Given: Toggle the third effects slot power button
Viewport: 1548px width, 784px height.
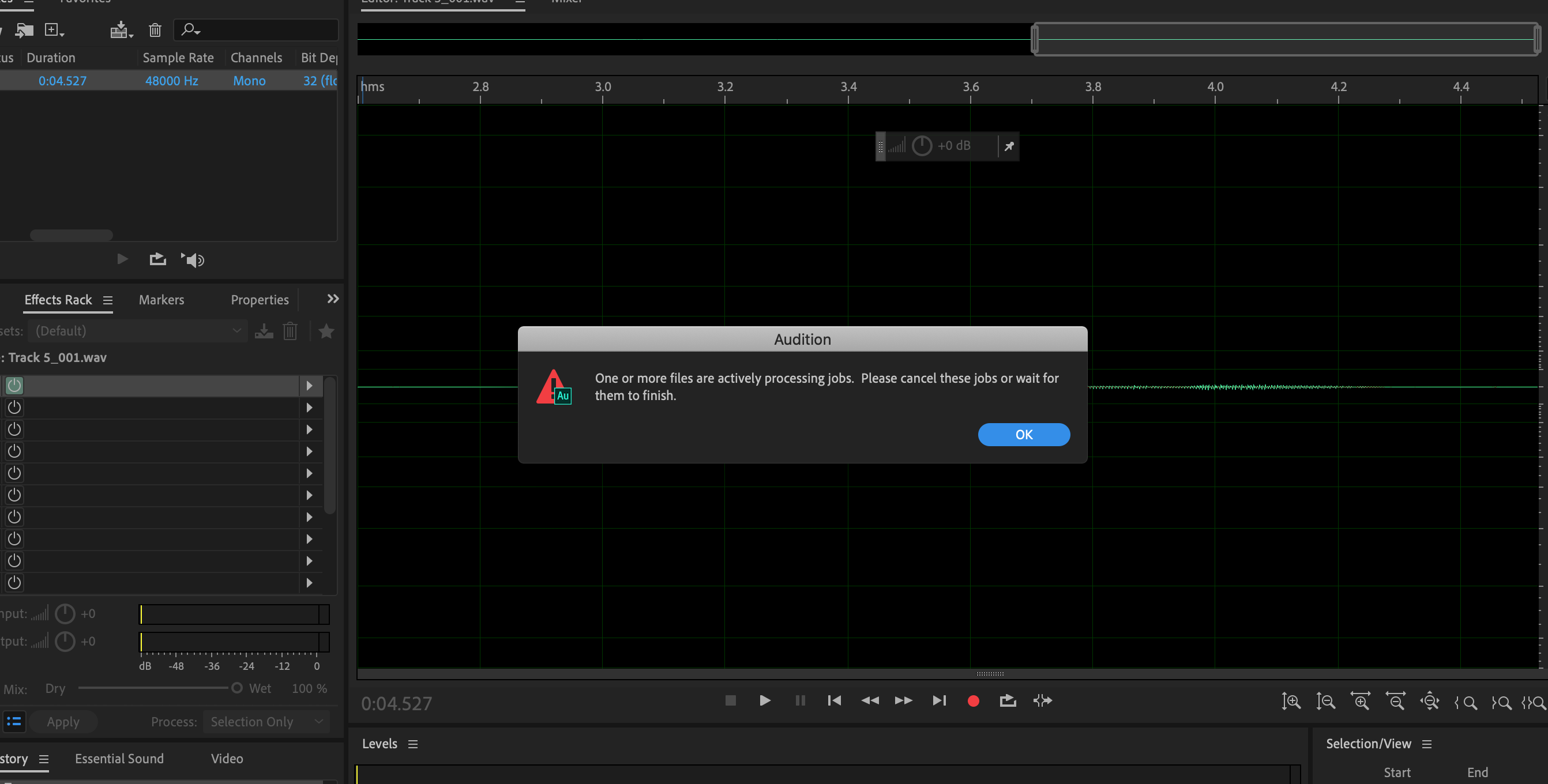Looking at the screenshot, I should [x=14, y=429].
